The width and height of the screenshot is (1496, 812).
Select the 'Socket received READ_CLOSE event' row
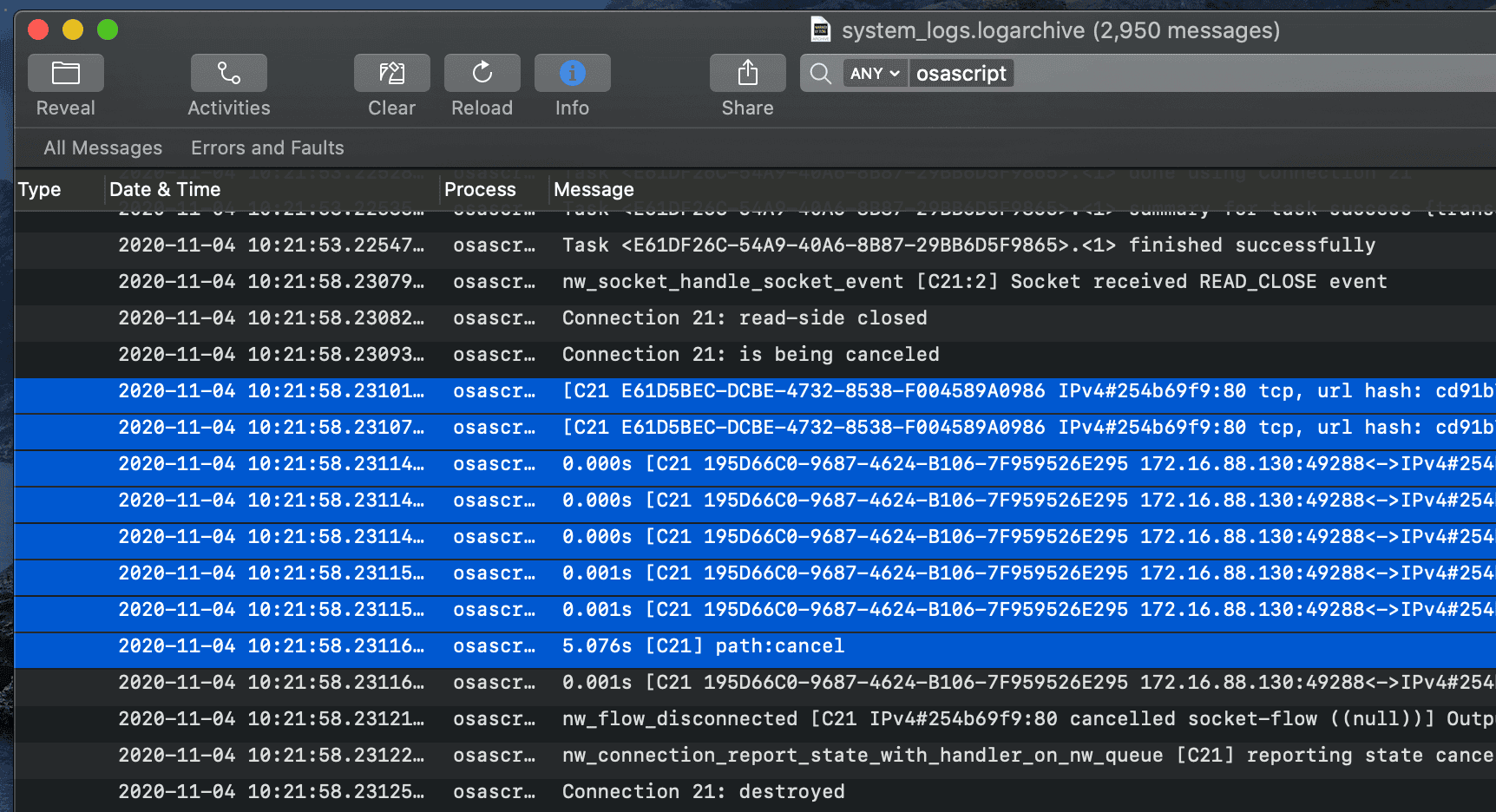755,282
